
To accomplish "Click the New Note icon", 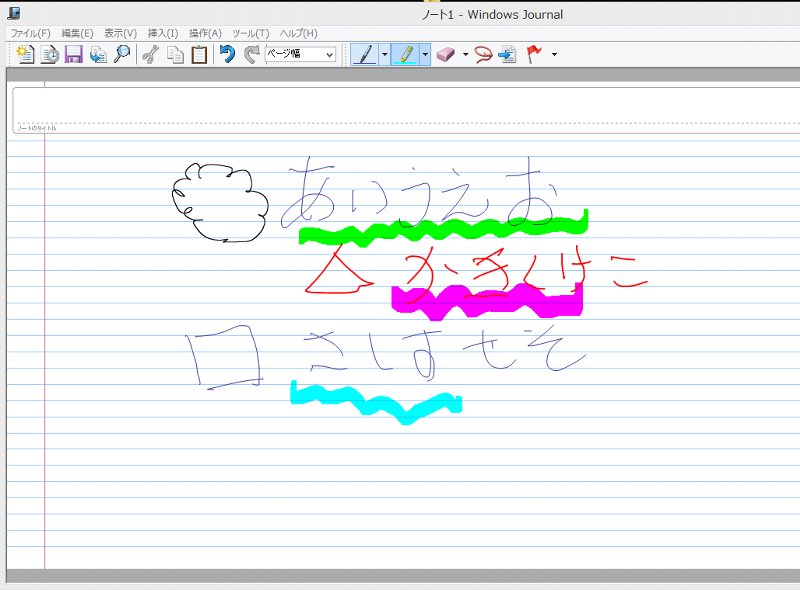I will click(25, 55).
